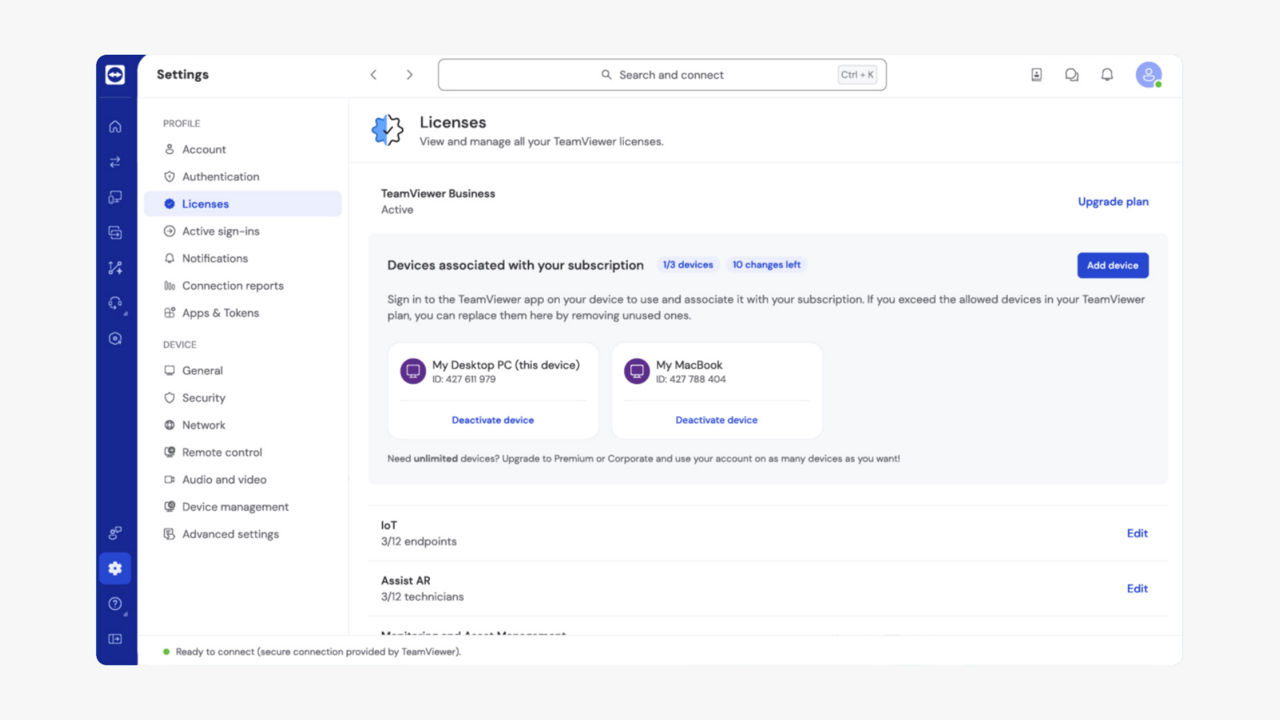The width and height of the screenshot is (1280, 720).
Task: Click the Ctrl + K shortcut badge
Action: [857, 75]
